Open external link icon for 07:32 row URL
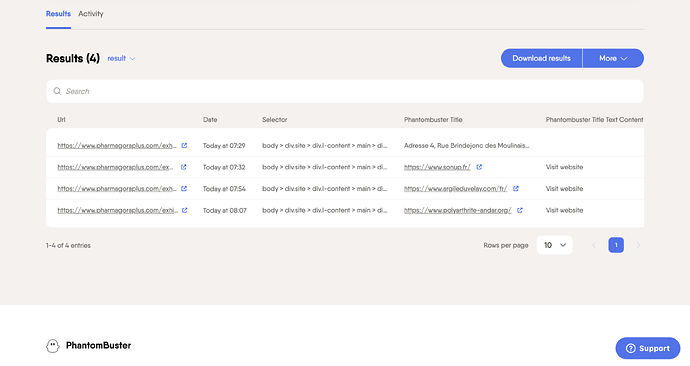The image size is (690, 366). point(184,167)
